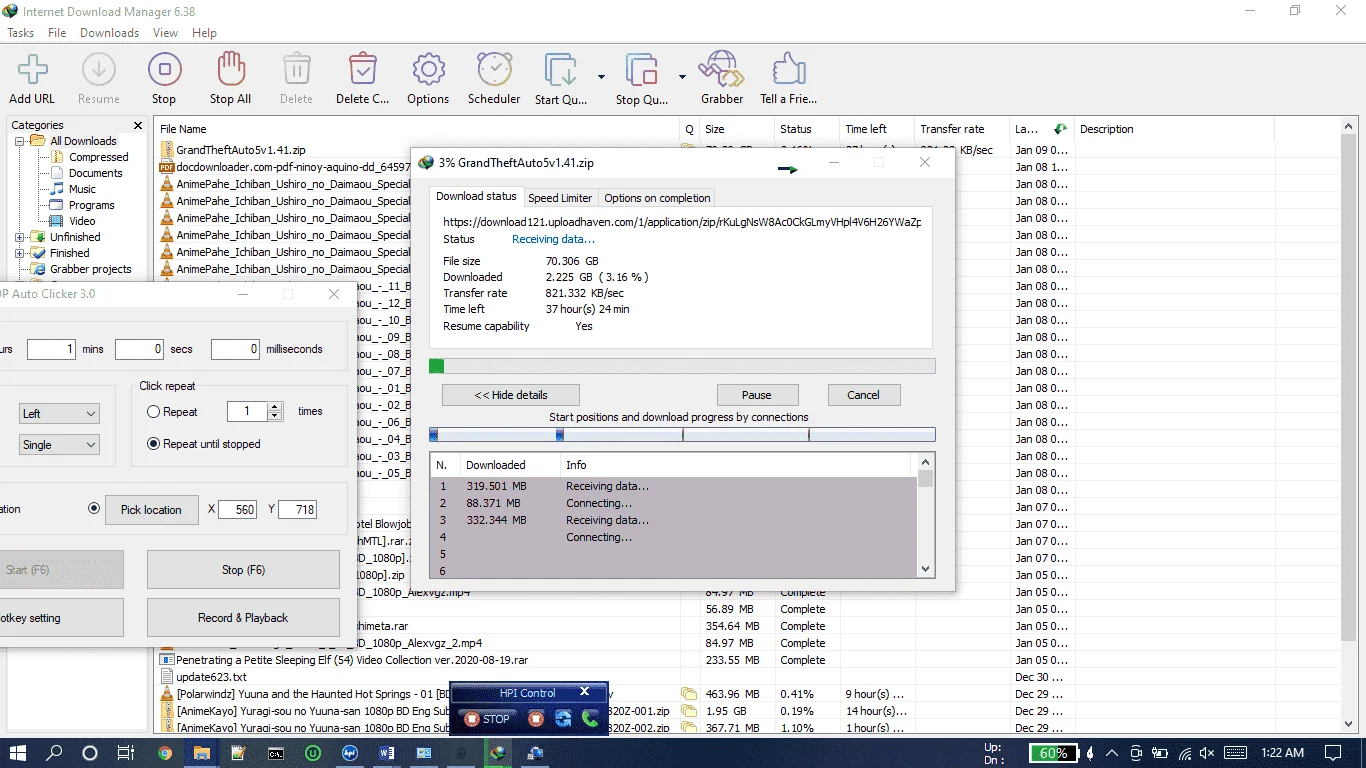This screenshot has height=768, width=1366.
Task: Increase the repeat times spinner
Action: coord(276,407)
